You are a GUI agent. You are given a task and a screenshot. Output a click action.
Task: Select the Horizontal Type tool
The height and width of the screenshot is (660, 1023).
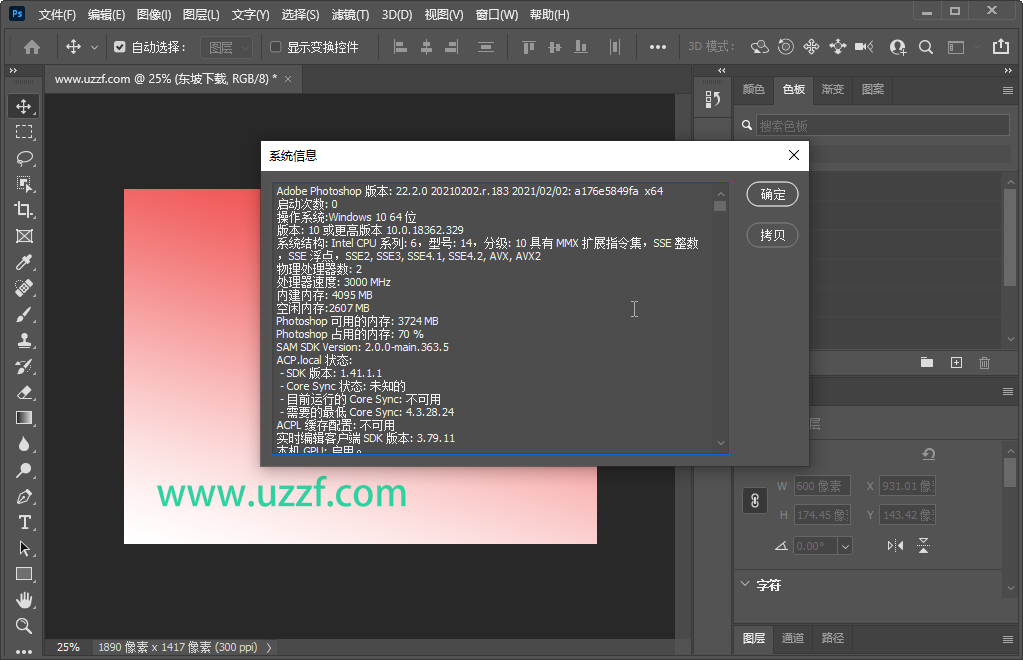[23, 522]
